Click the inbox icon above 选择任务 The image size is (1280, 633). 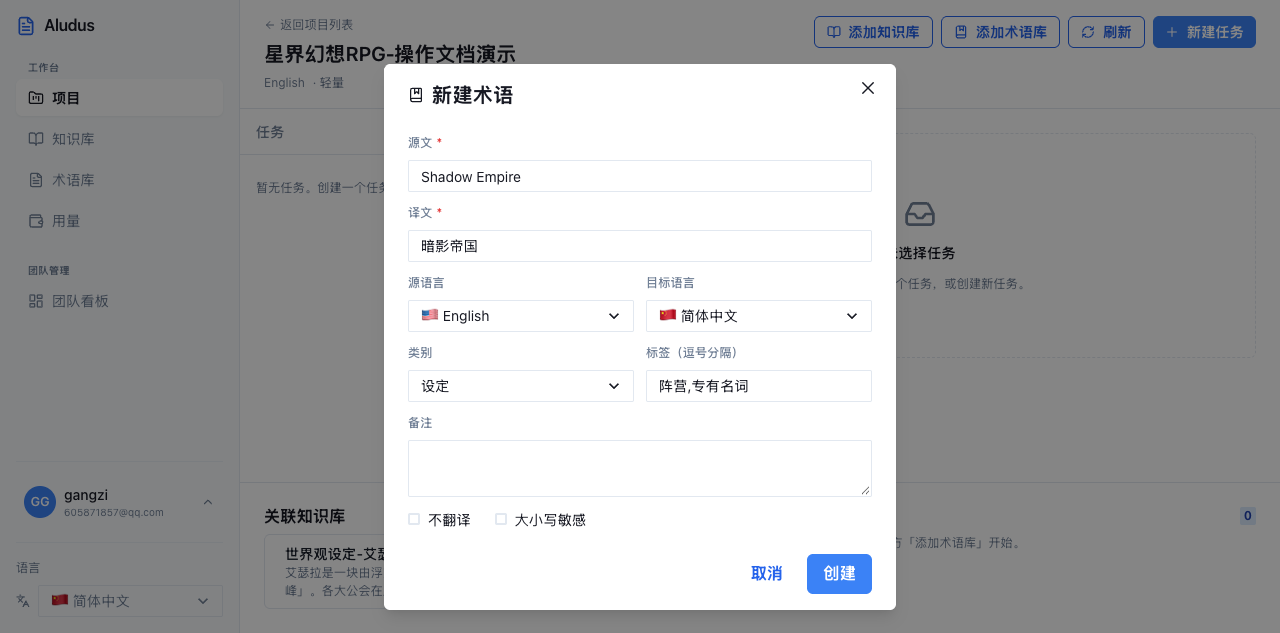[x=920, y=214]
